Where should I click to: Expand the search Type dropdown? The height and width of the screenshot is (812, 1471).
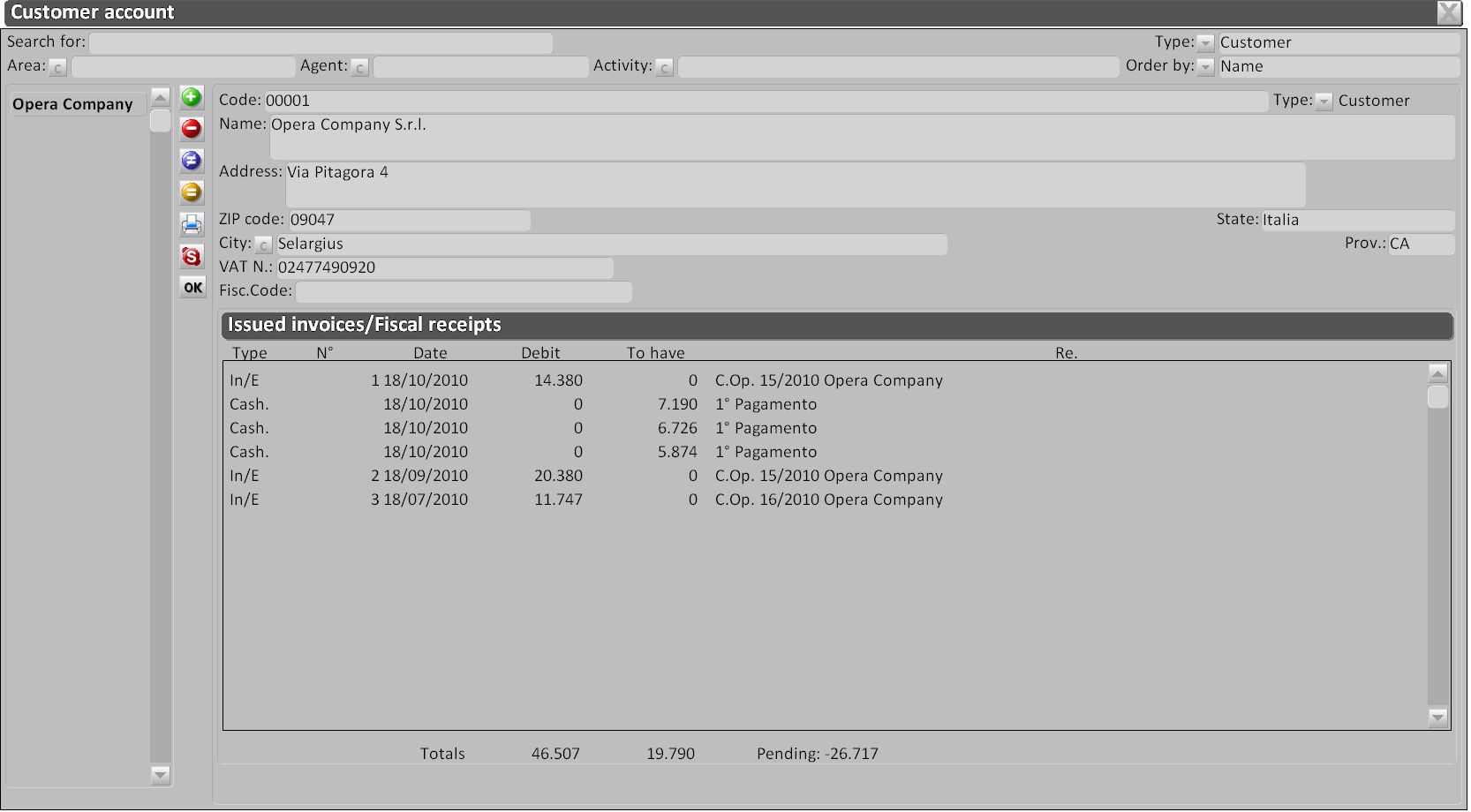(x=1205, y=43)
